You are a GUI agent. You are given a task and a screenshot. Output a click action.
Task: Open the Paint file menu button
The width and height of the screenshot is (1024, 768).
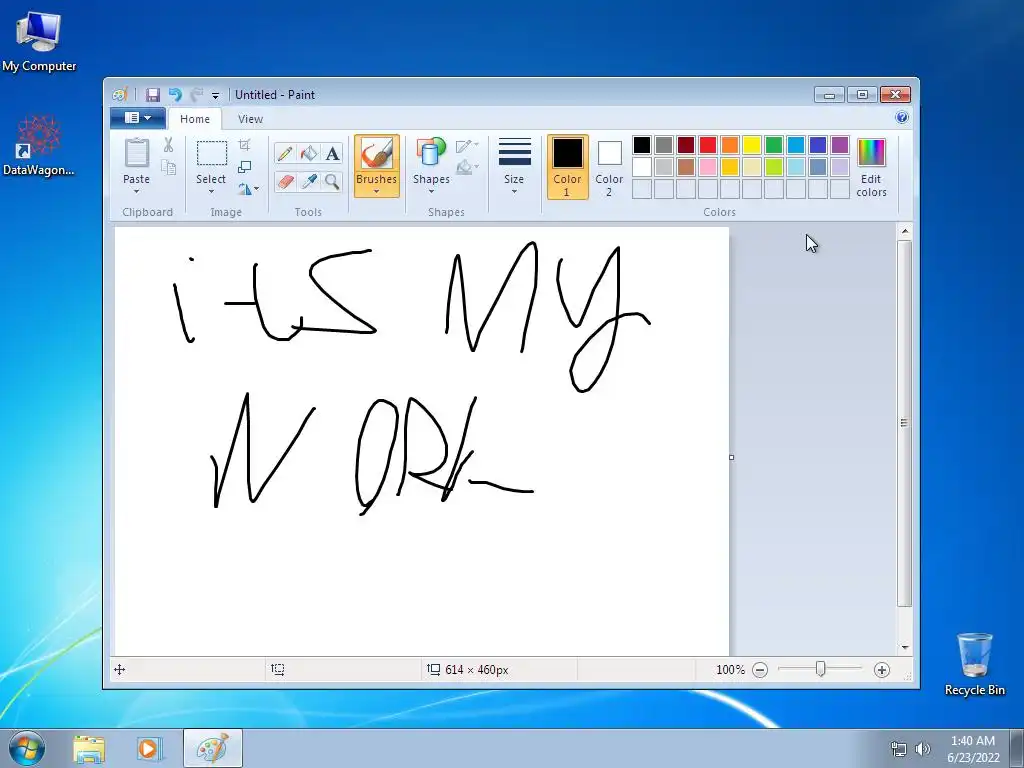click(x=138, y=118)
